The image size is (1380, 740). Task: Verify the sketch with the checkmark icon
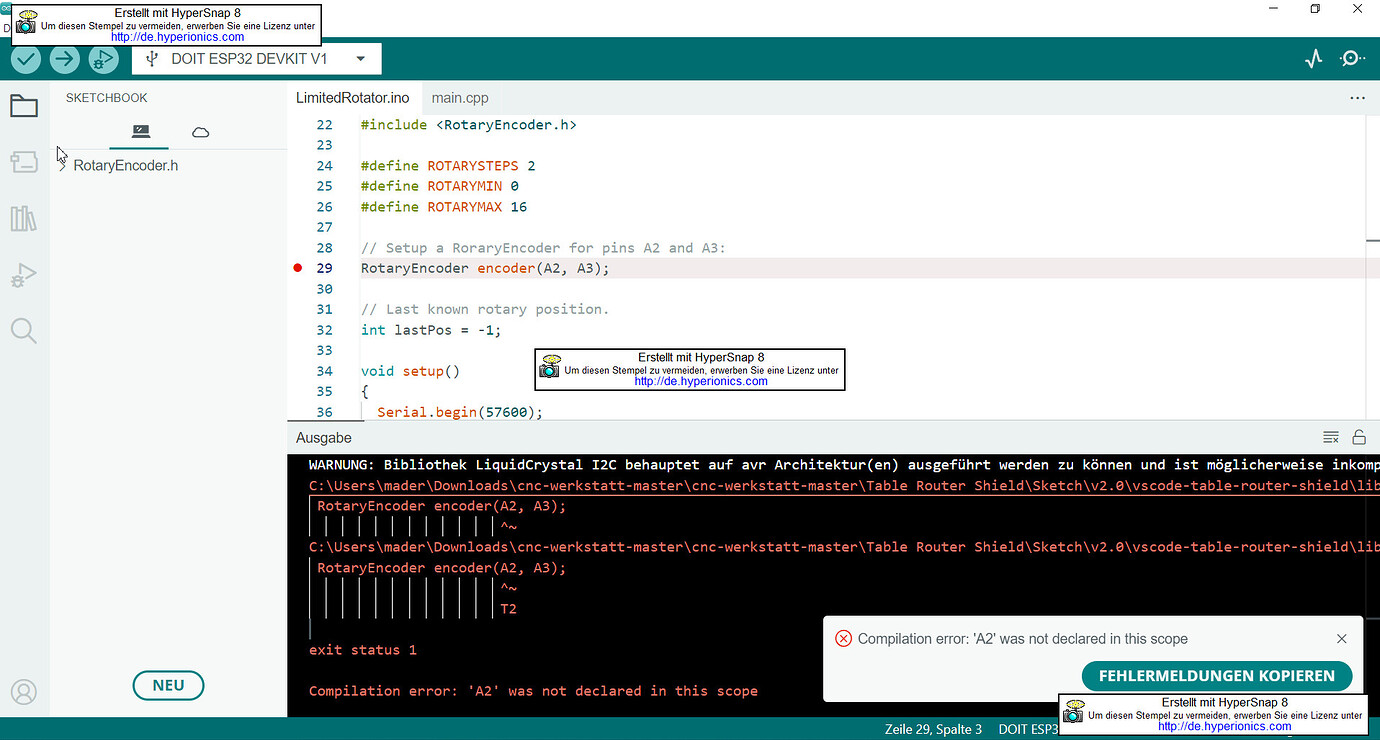coord(26,58)
